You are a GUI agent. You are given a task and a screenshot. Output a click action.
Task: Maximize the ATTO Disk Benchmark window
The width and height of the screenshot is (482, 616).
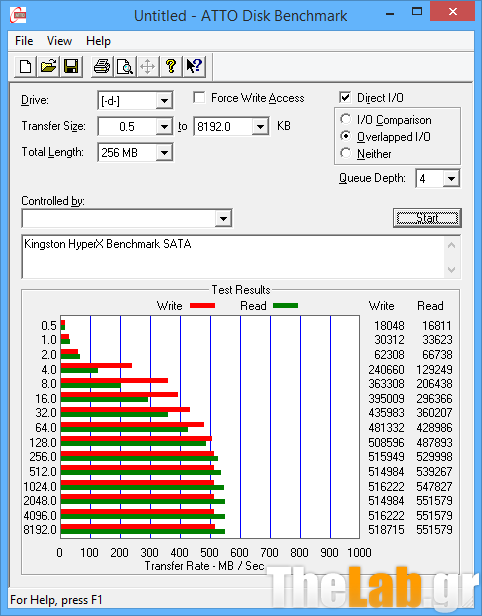click(417, 12)
